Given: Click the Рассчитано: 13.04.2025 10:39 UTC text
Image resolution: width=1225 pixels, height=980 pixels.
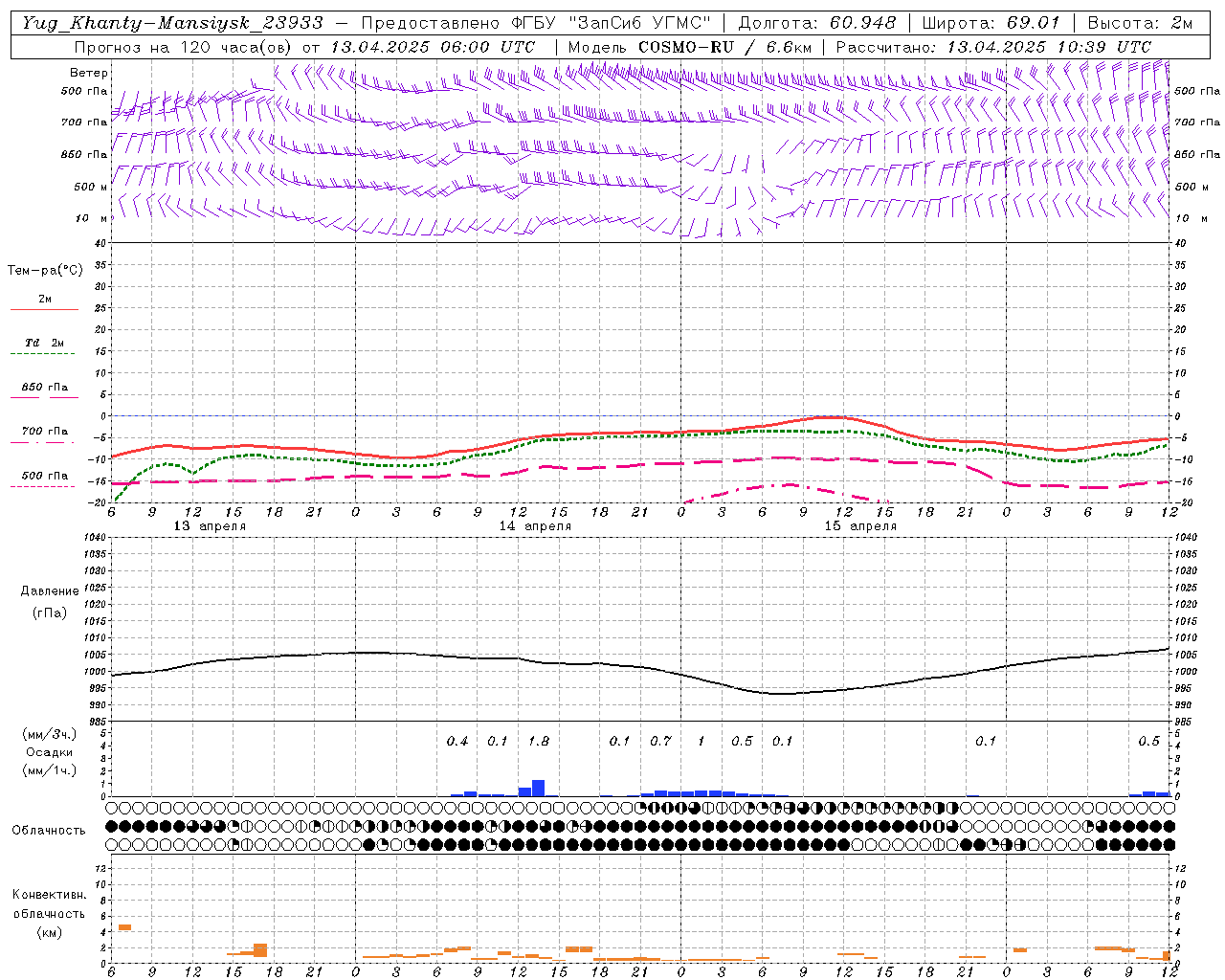Looking at the screenshot, I should (x=993, y=47).
